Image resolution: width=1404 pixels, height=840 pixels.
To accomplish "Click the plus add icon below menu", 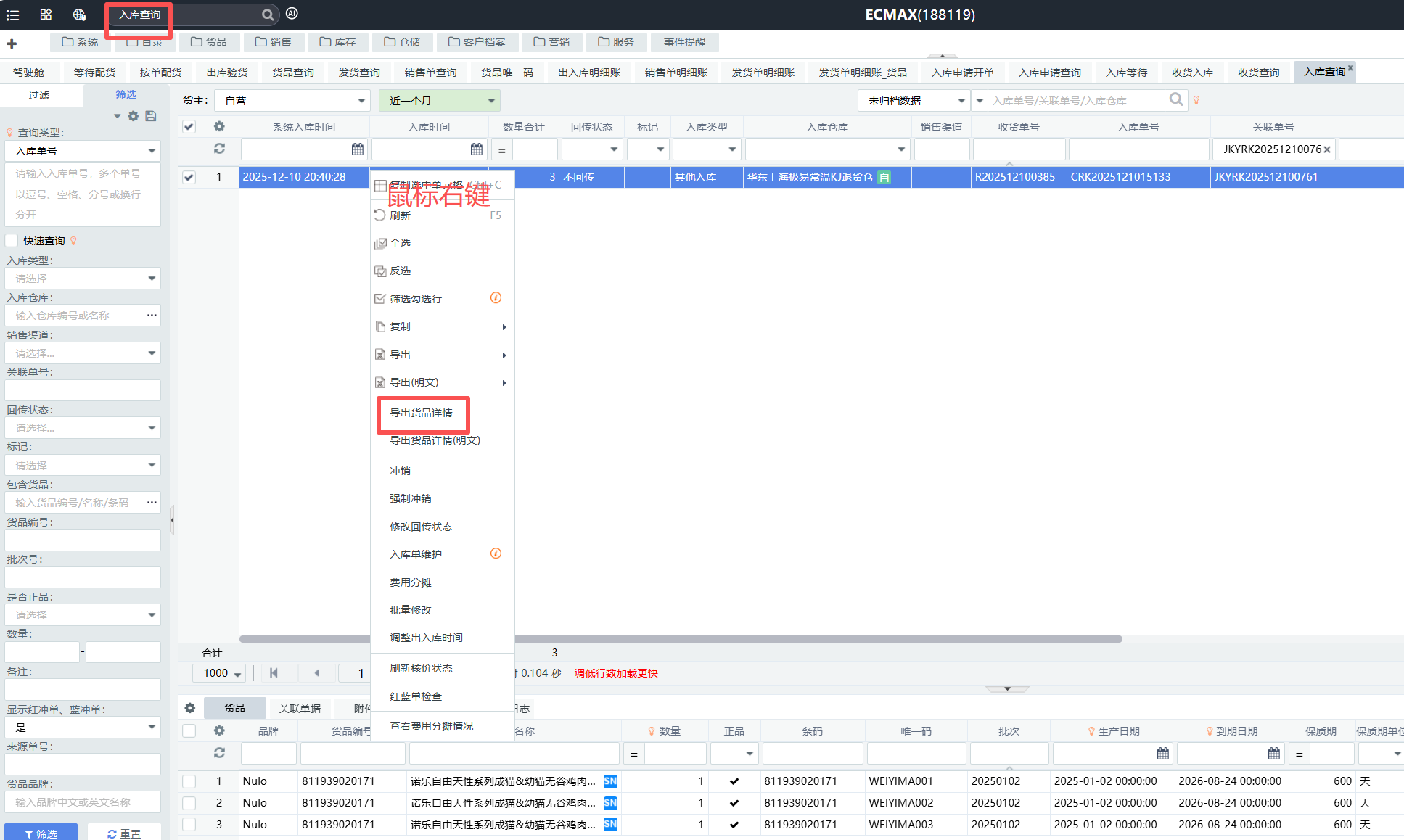I will 12,44.
